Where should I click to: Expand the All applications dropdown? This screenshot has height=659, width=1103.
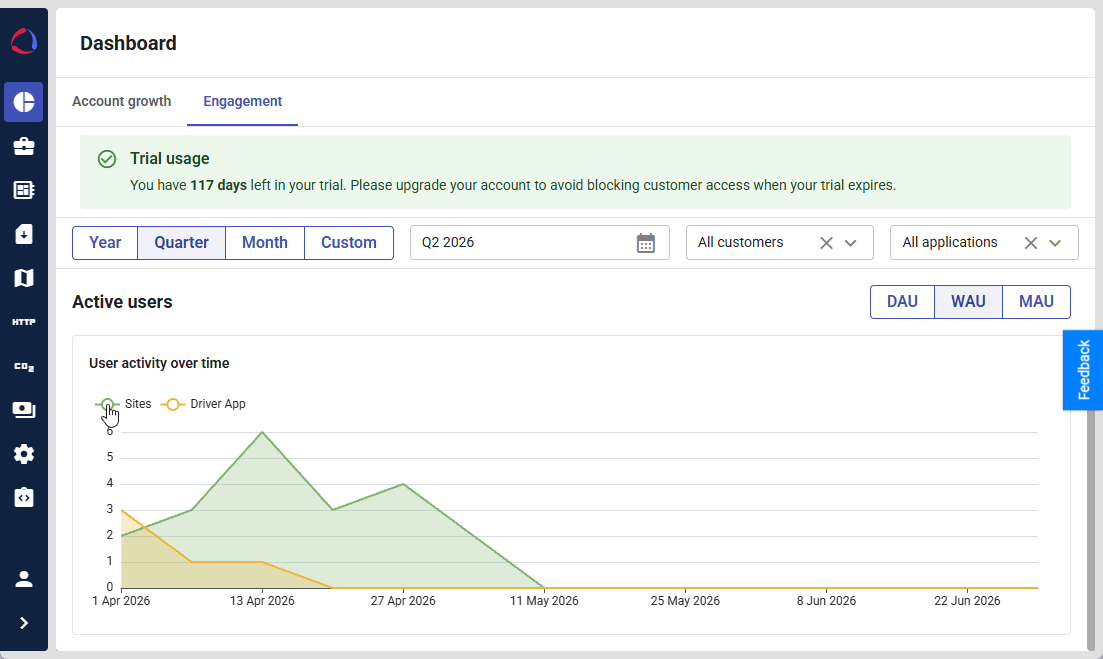(1055, 243)
